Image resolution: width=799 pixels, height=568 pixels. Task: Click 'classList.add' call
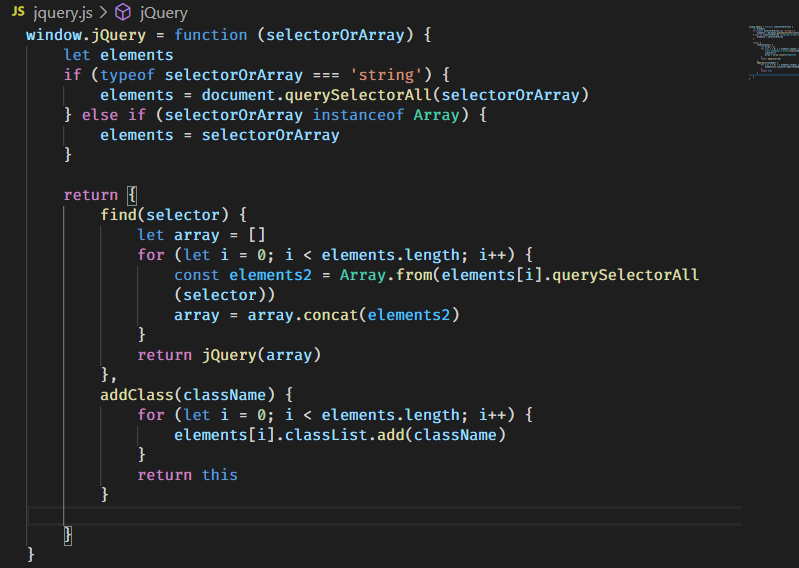tap(344, 435)
